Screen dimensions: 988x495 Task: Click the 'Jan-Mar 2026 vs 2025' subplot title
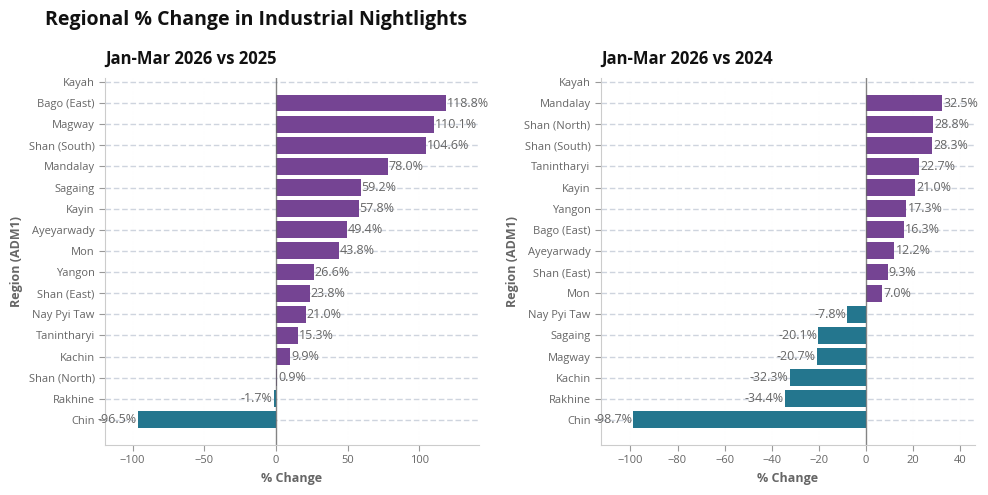coord(191,58)
